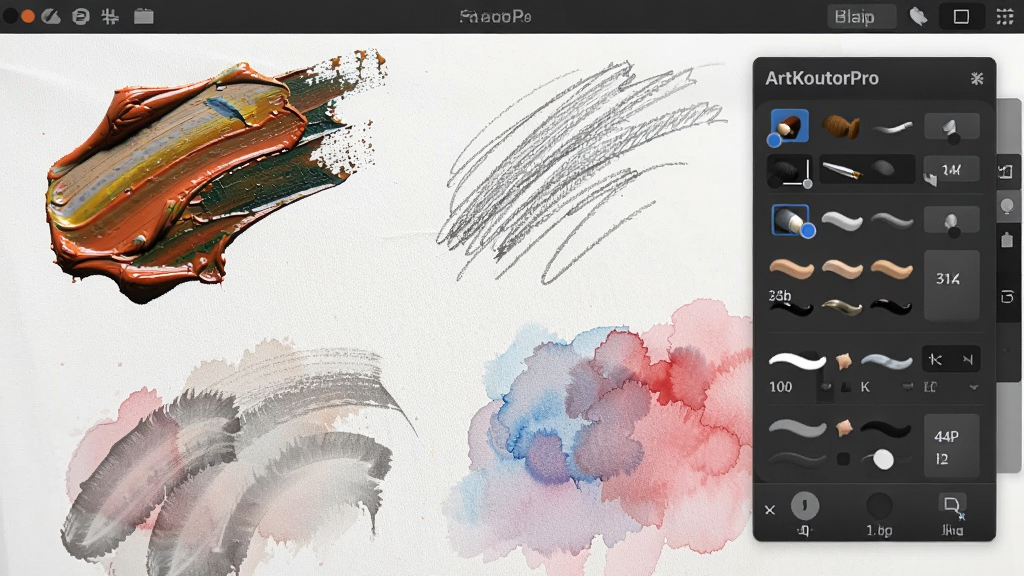Viewport: 1024px width, 576px height.
Task: Toggle the left K arrow option
Action: 935,359
